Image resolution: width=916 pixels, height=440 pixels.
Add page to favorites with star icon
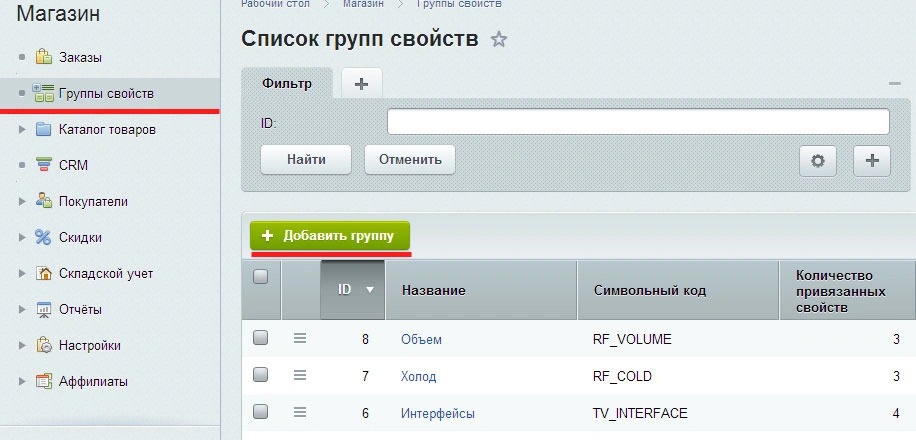click(498, 40)
